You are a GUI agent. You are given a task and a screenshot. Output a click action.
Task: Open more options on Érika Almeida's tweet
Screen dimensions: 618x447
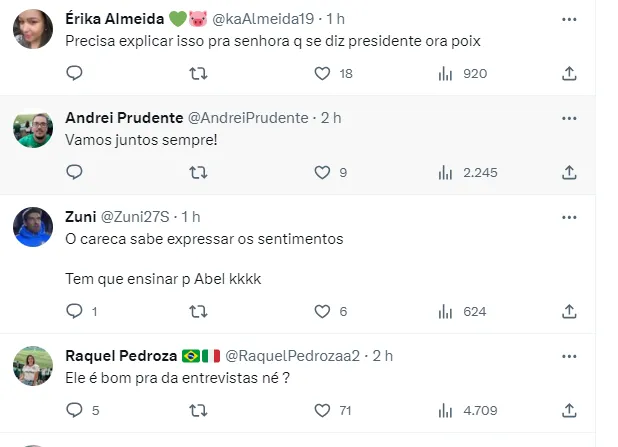pos(569,19)
